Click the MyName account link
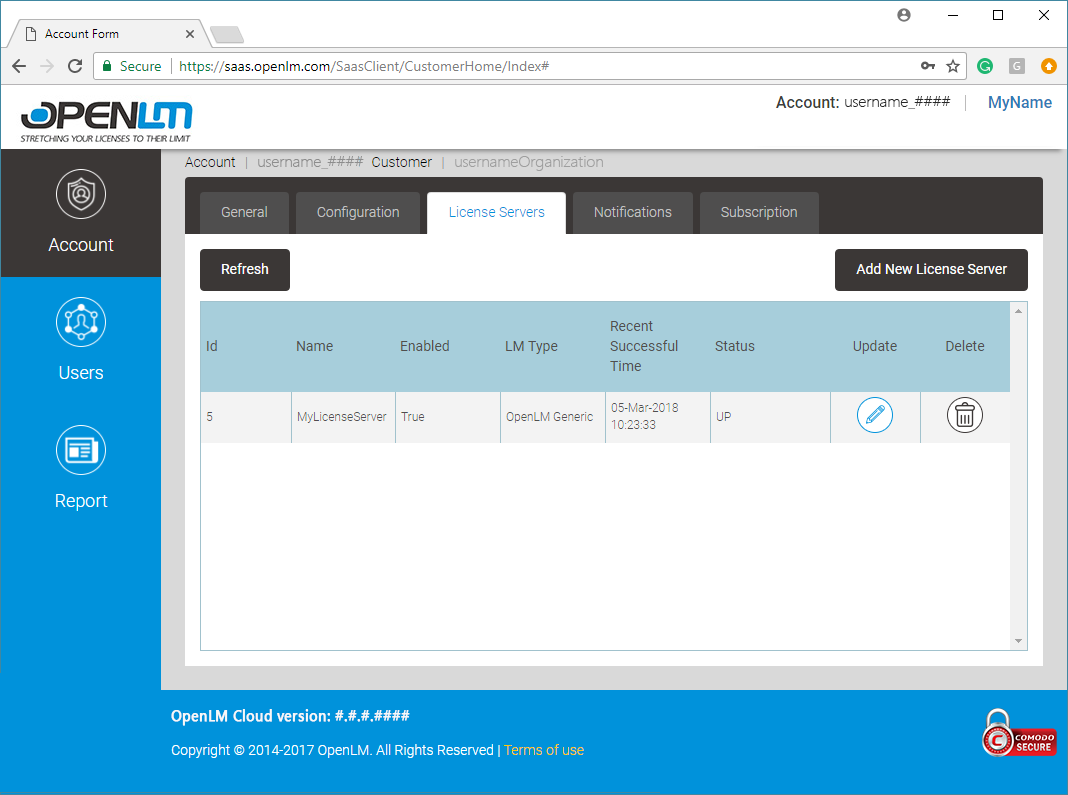This screenshot has height=795, width=1068. tap(1019, 102)
